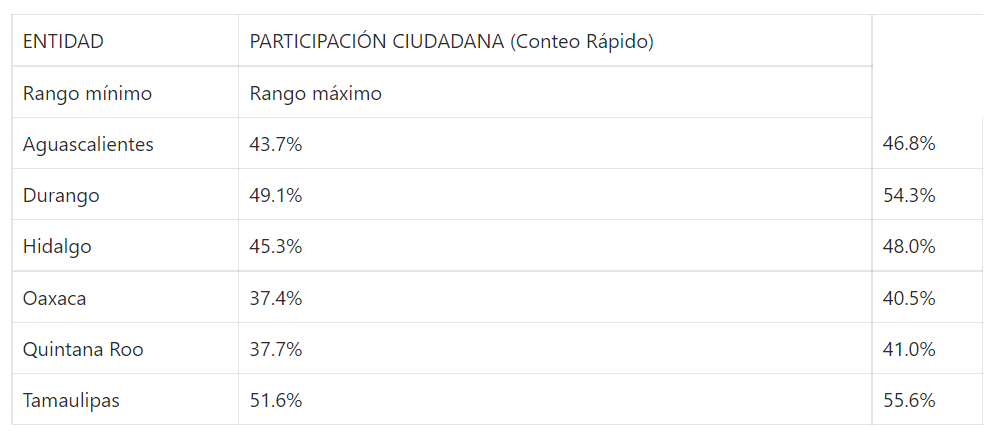Viewport: 1006px width, 448px height.
Task: Click the 37.7% Quintana Roo value
Action: (x=276, y=350)
